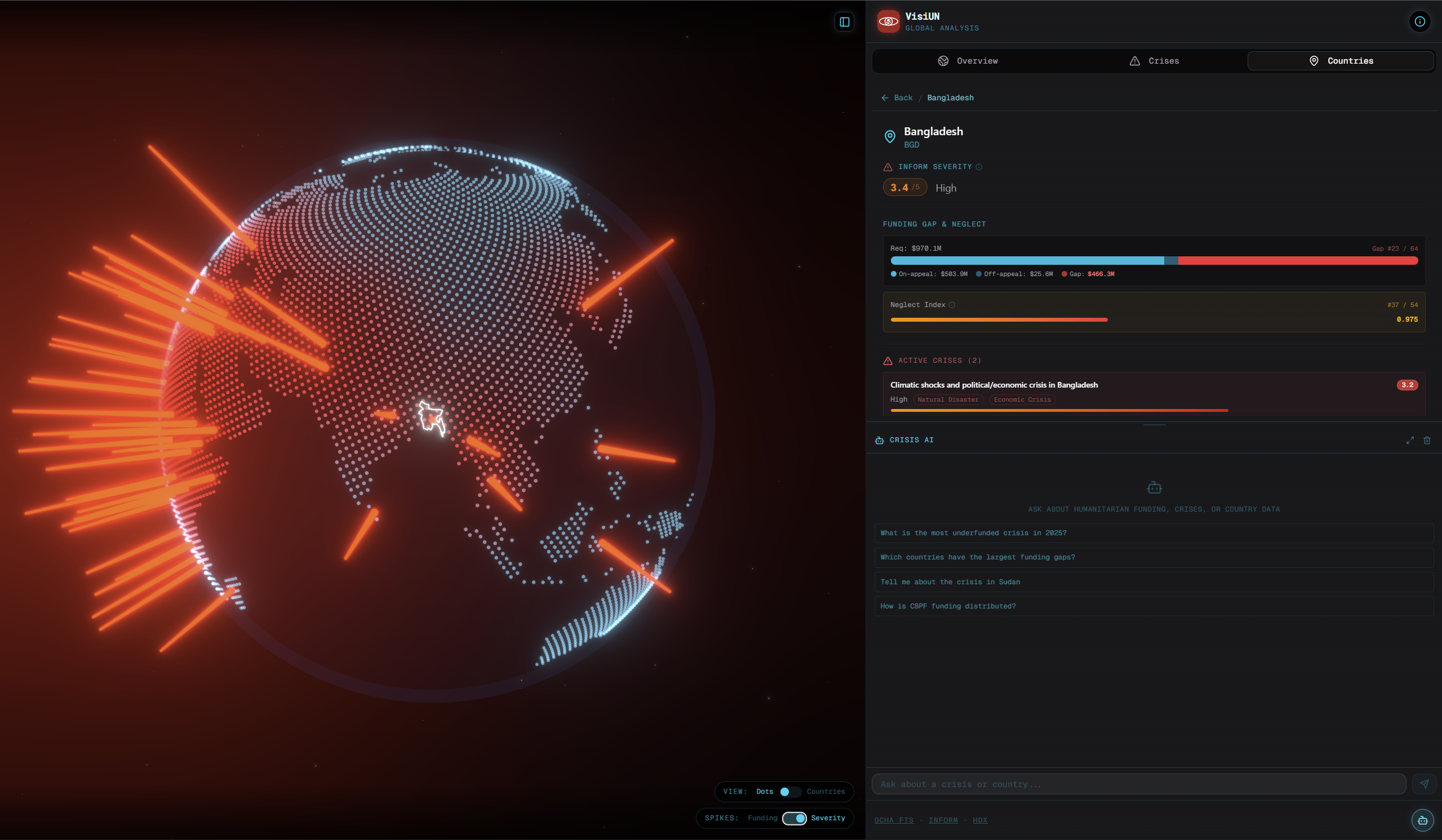Toggle the sidebar panel layout icon

(844, 22)
